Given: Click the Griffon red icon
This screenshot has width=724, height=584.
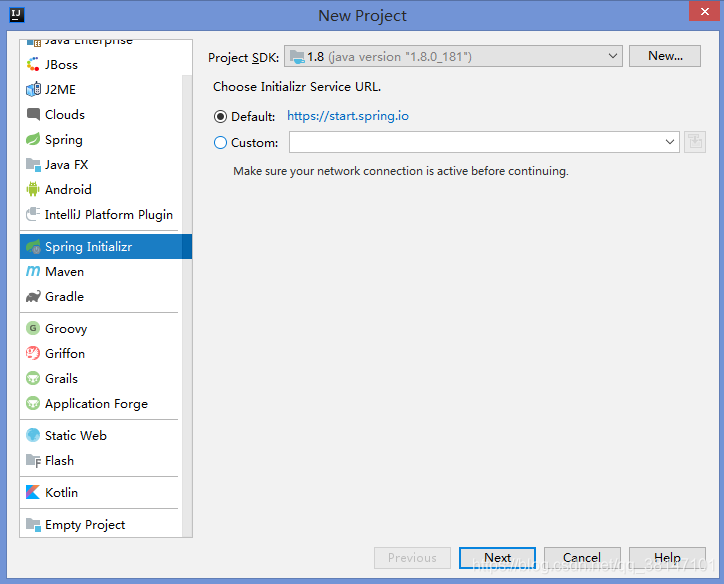Looking at the screenshot, I should [33, 353].
